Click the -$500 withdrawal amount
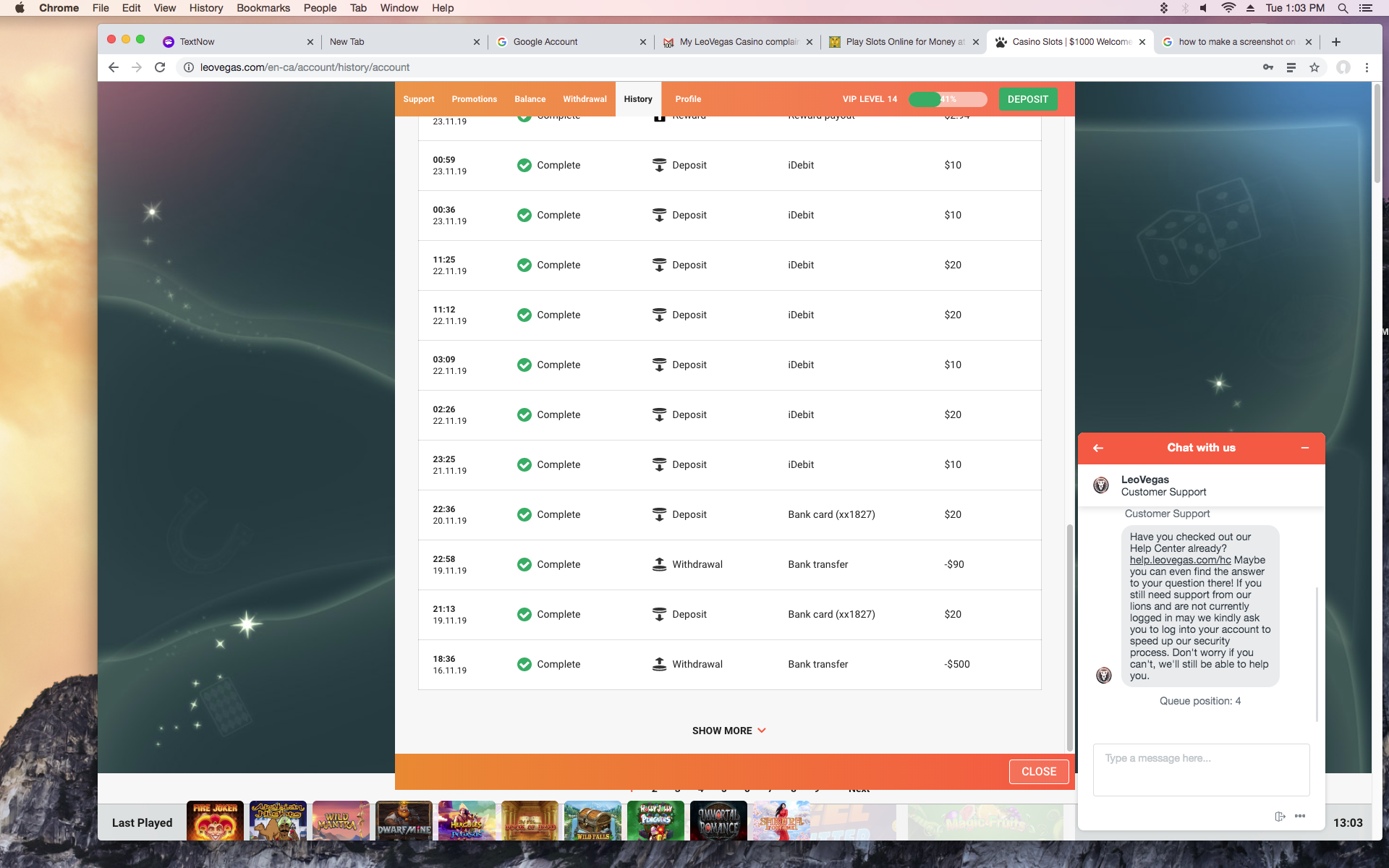The image size is (1389, 868). pos(957,664)
